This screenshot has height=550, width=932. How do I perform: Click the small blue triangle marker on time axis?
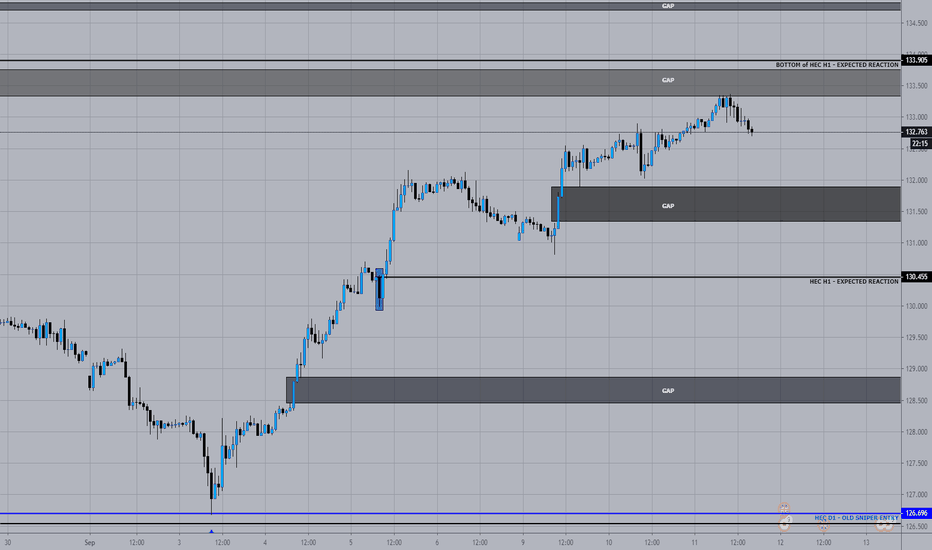click(211, 532)
